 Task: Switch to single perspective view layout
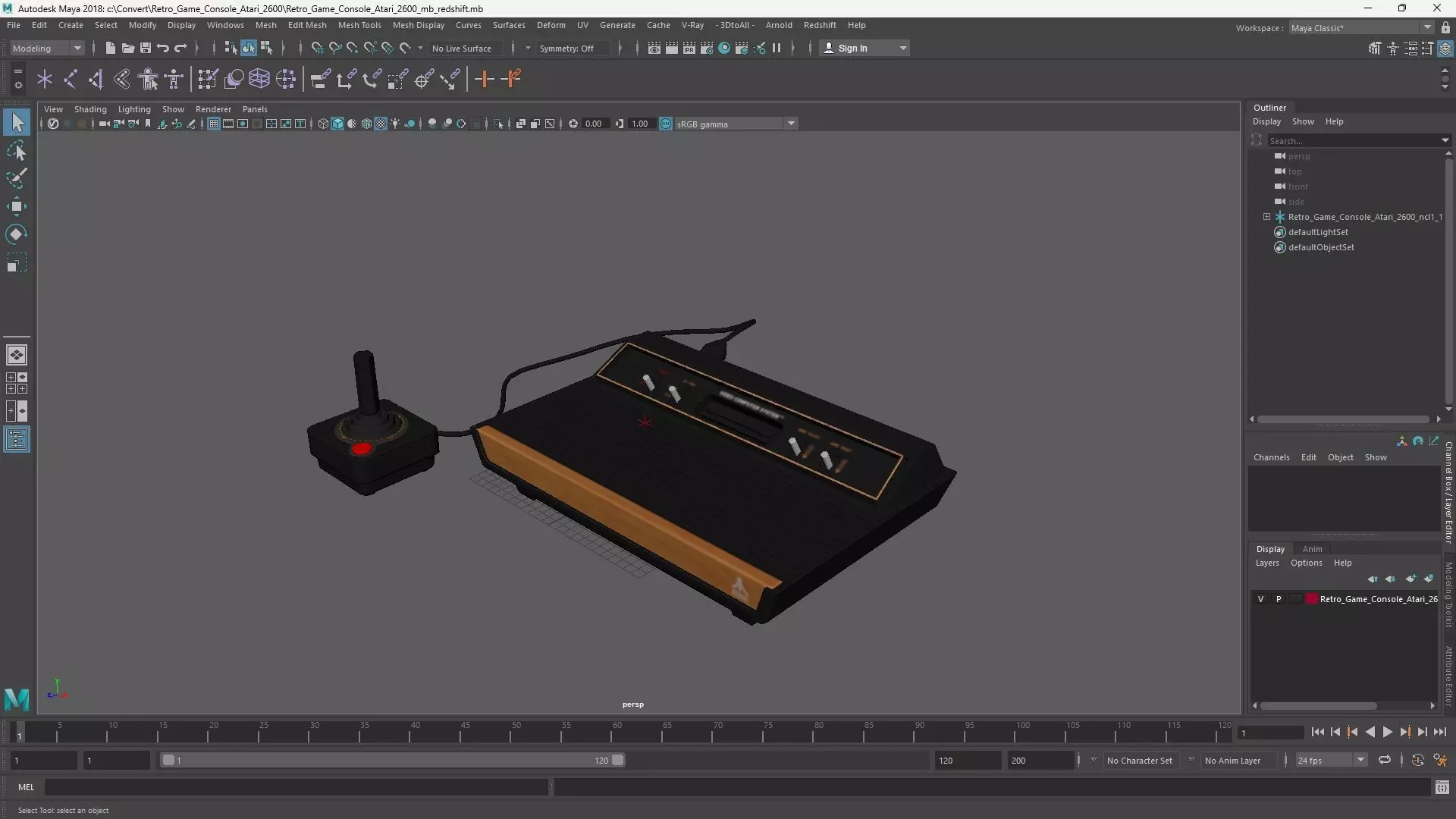coord(17,355)
